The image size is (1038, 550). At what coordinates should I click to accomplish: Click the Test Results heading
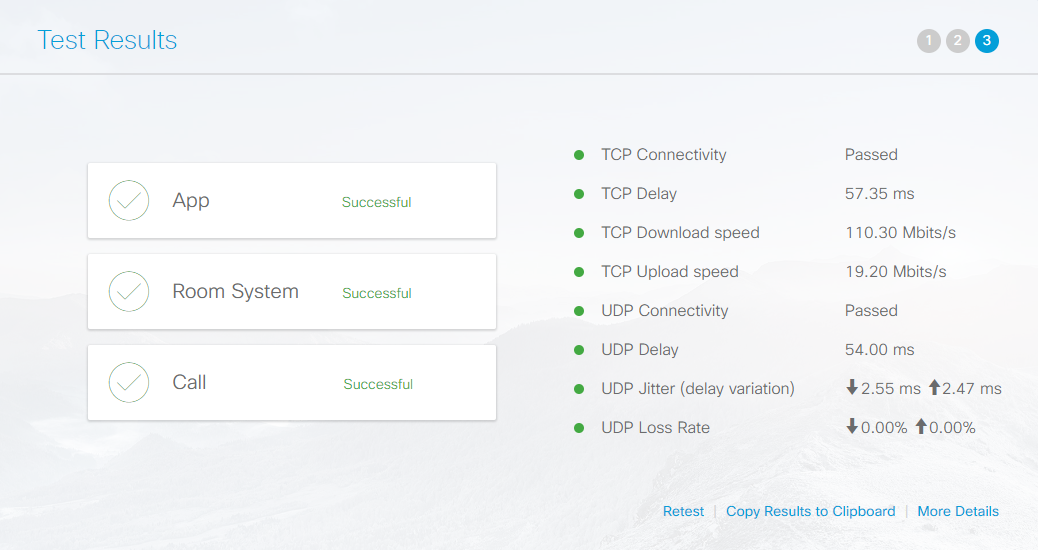(107, 41)
